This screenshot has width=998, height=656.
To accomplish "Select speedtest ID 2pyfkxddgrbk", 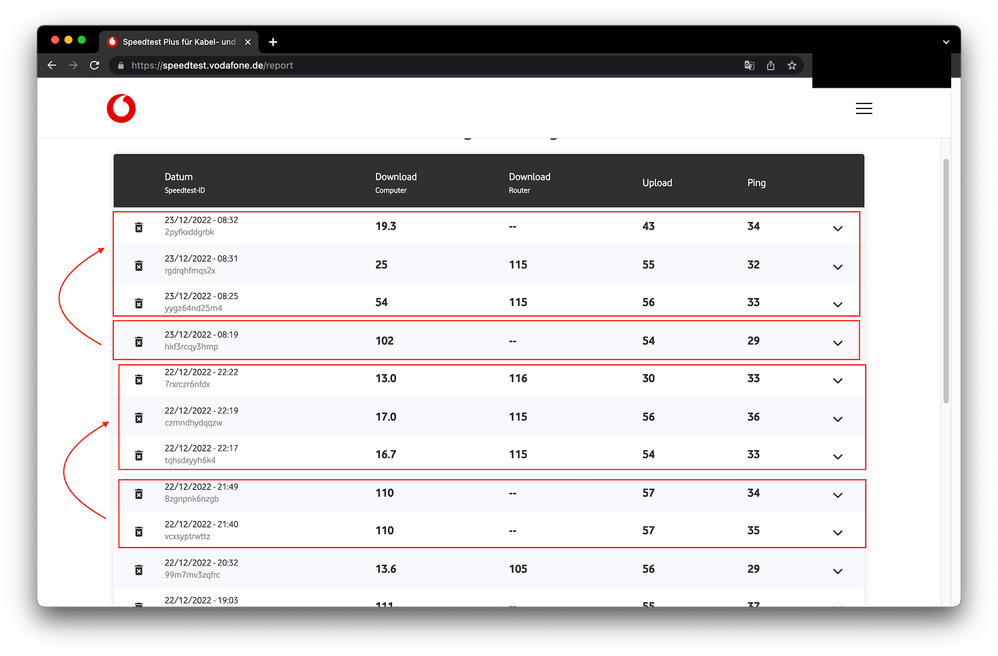I will point(189,232).
